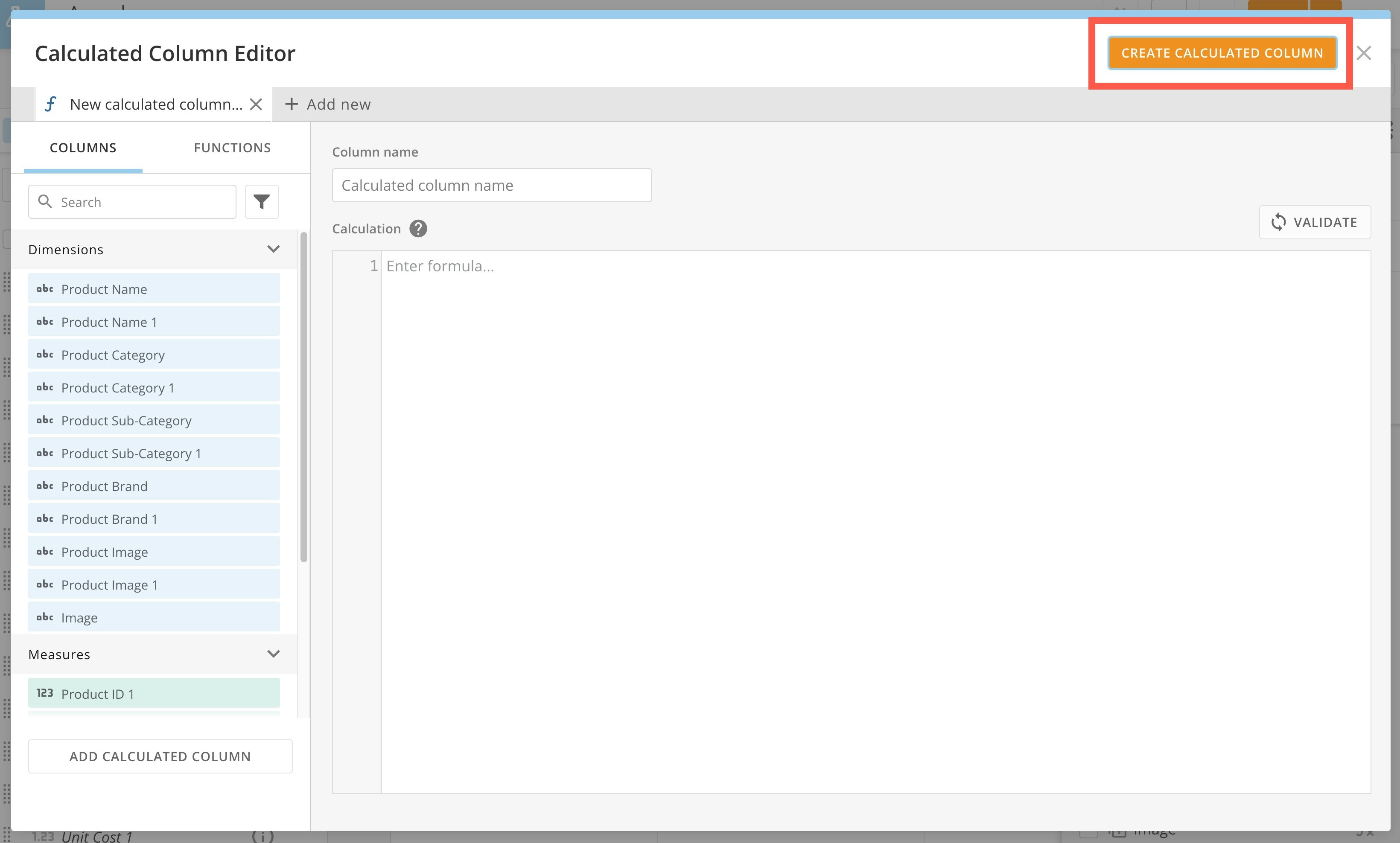Viewport: 1400px width, 843px height.
Task: Click the columns list vertical scrollbar
Action: [304, 398]
